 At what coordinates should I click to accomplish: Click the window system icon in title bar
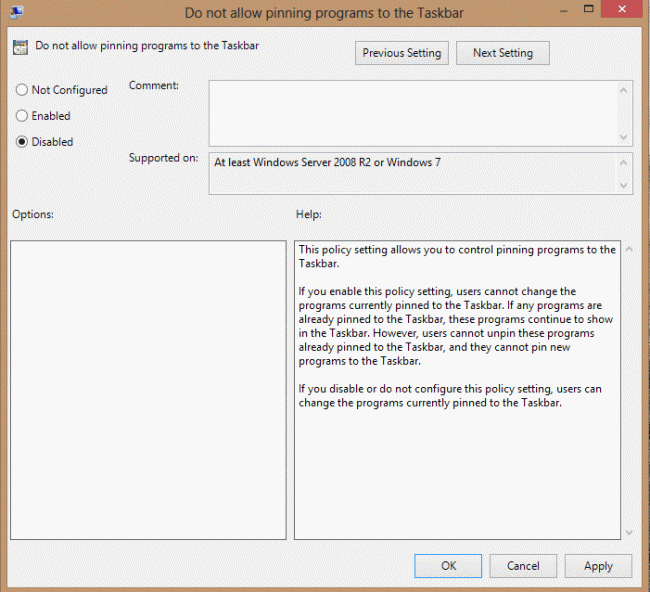tap(16, 12)
